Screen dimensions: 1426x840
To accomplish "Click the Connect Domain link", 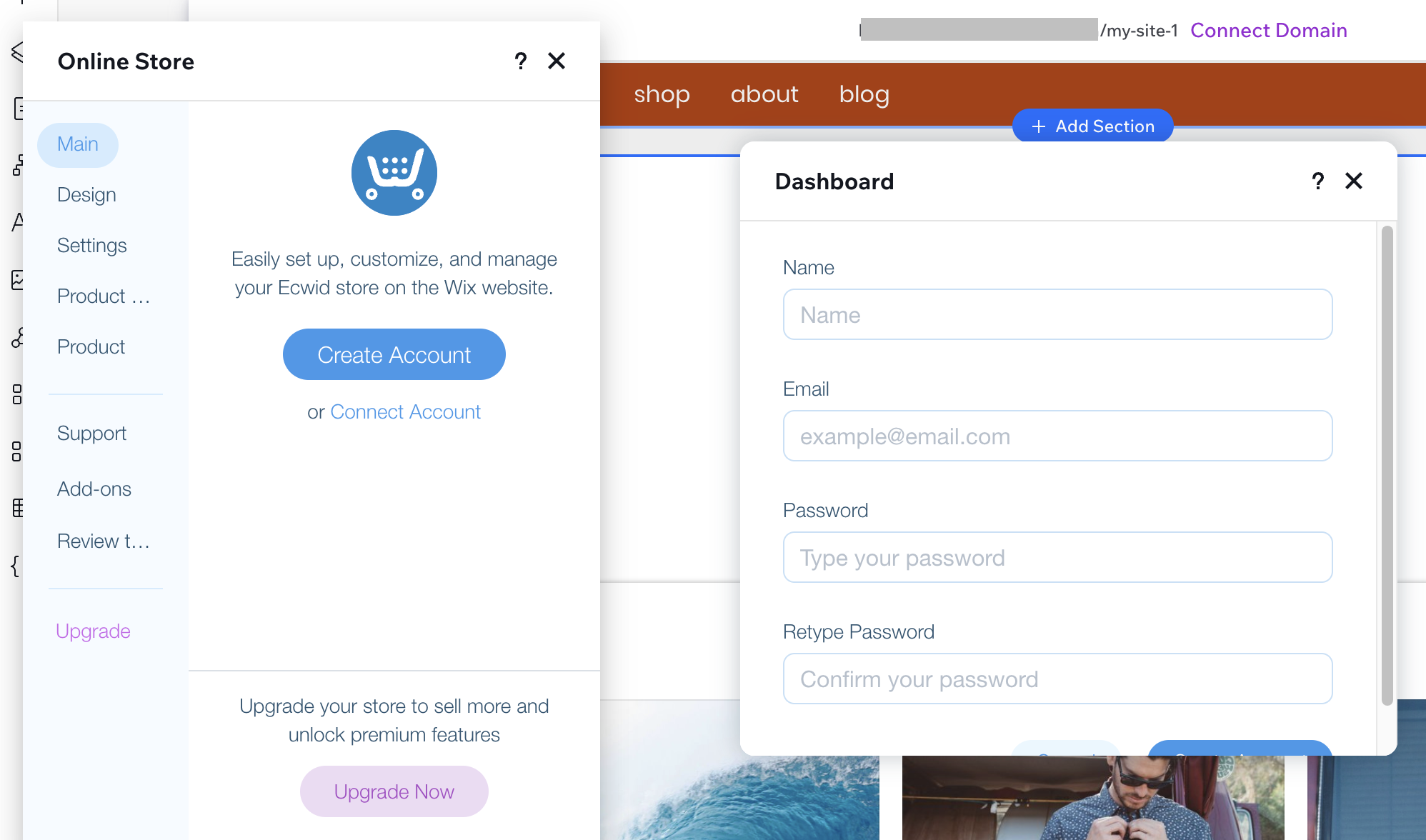I will [x=1269, y=31].
